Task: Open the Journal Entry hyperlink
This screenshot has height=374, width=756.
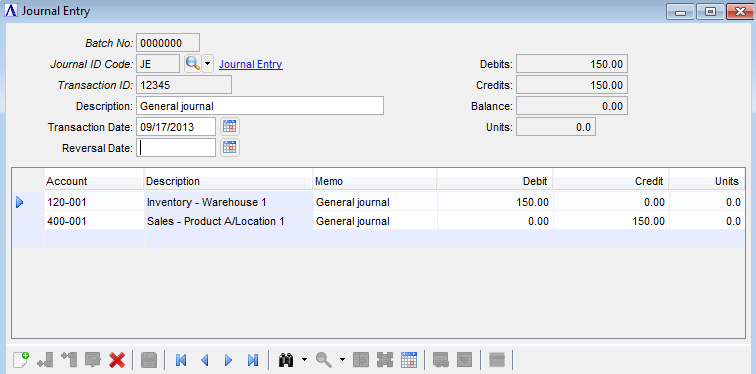Action: pos(251,64)
